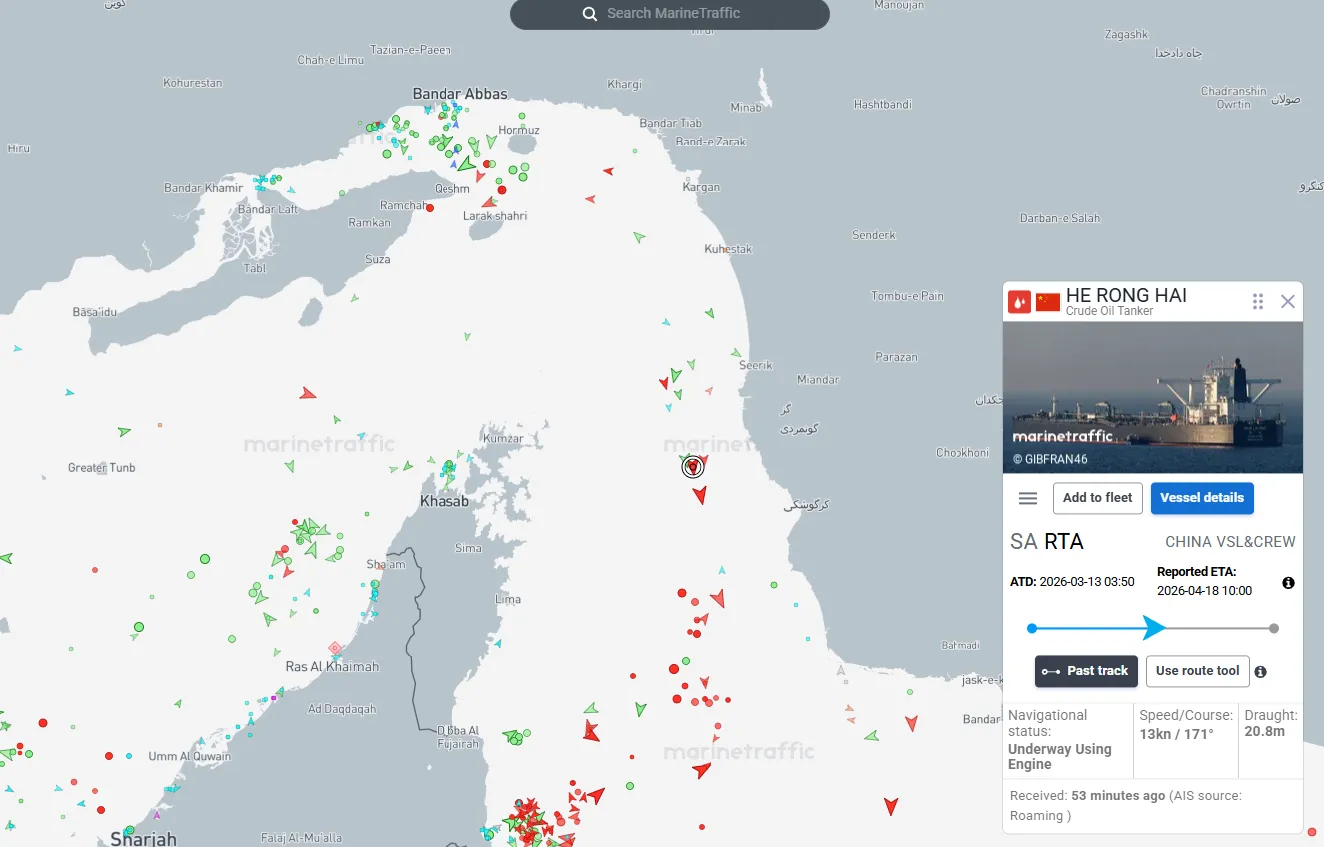Open Vessel details
The height and width of the screenshot is (847, 1324).
click(x=1202, y=498)
